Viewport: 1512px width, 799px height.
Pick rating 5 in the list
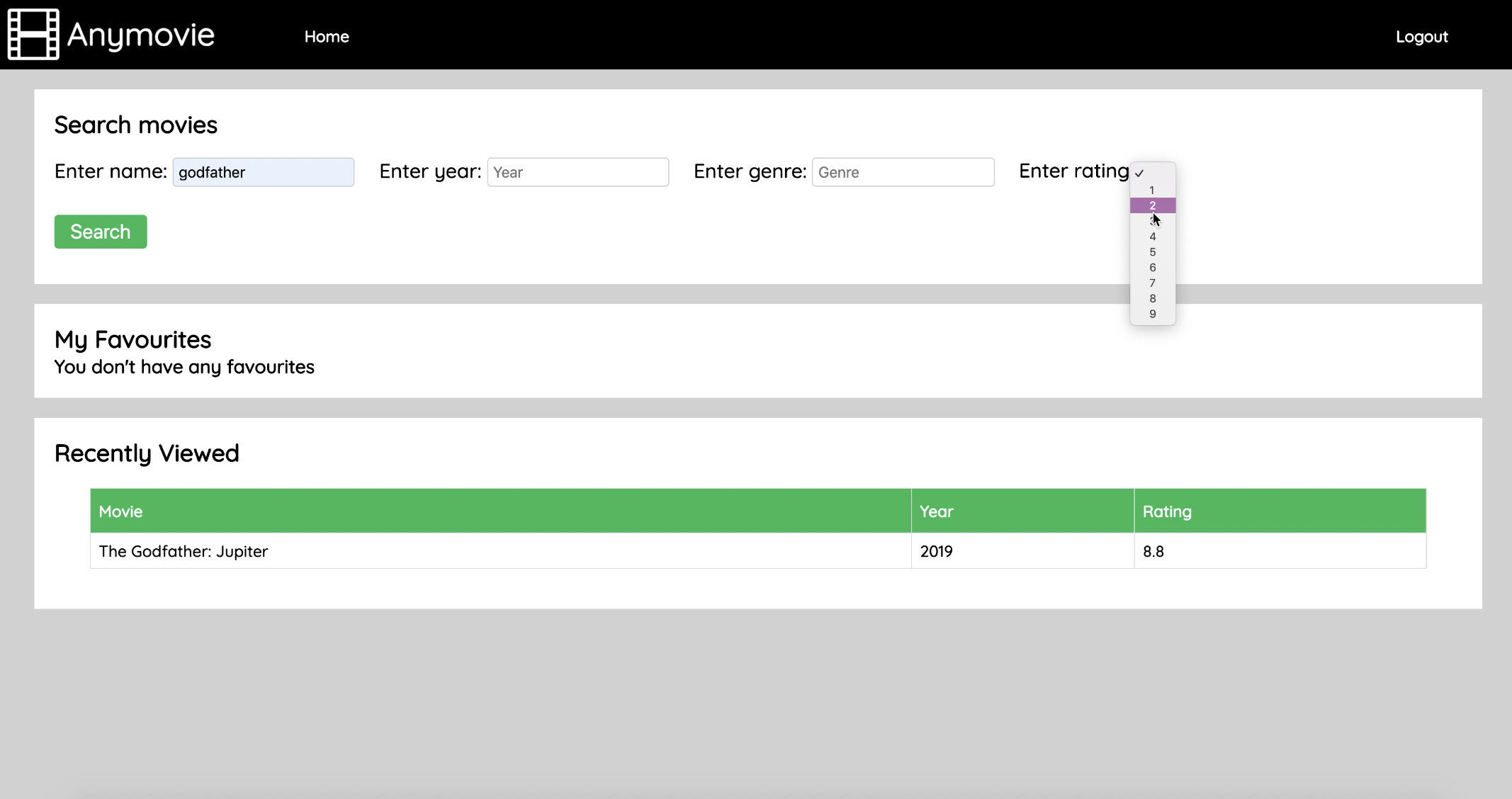click(x=1152, y=252)
